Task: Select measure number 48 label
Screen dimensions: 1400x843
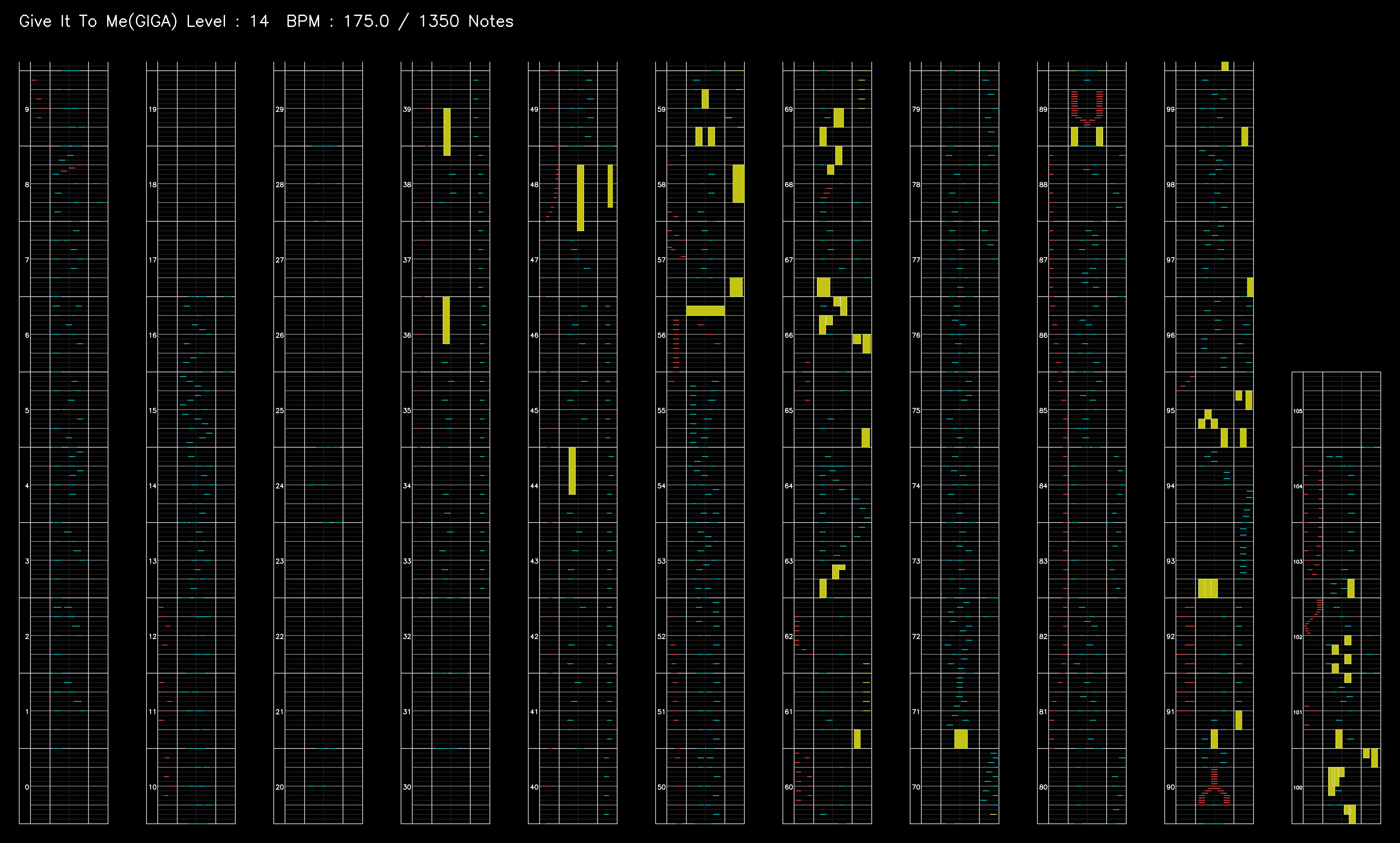Action: point(534,185)
